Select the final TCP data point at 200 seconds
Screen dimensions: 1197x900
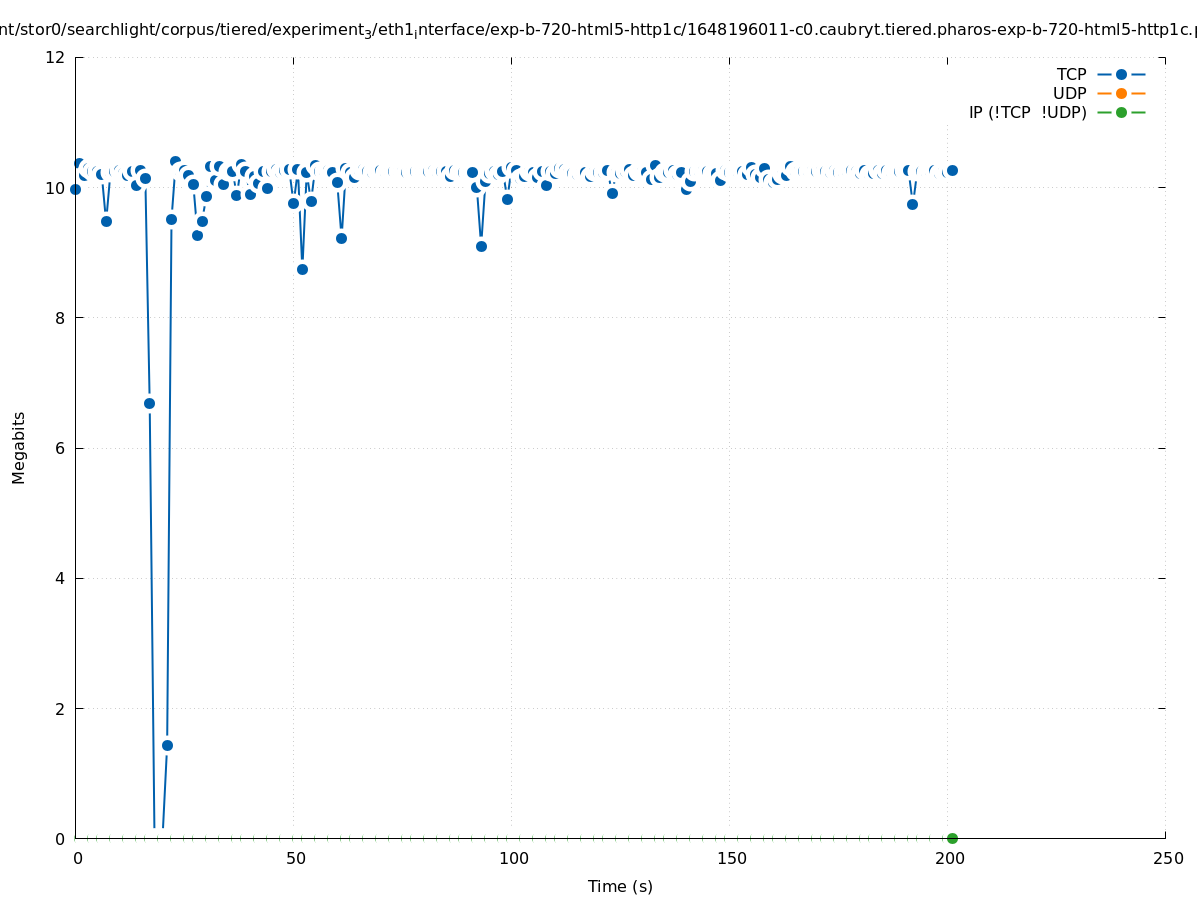952,170
